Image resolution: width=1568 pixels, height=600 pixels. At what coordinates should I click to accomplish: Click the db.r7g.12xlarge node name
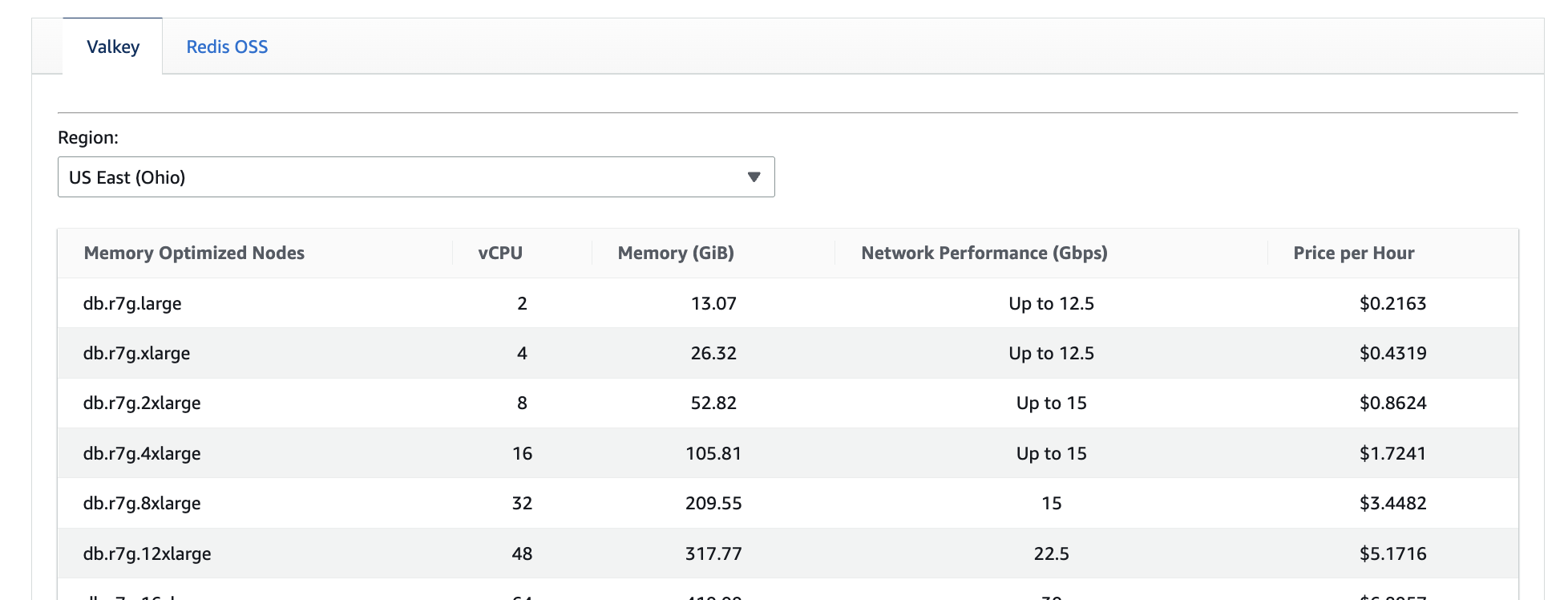click(147, 554)
